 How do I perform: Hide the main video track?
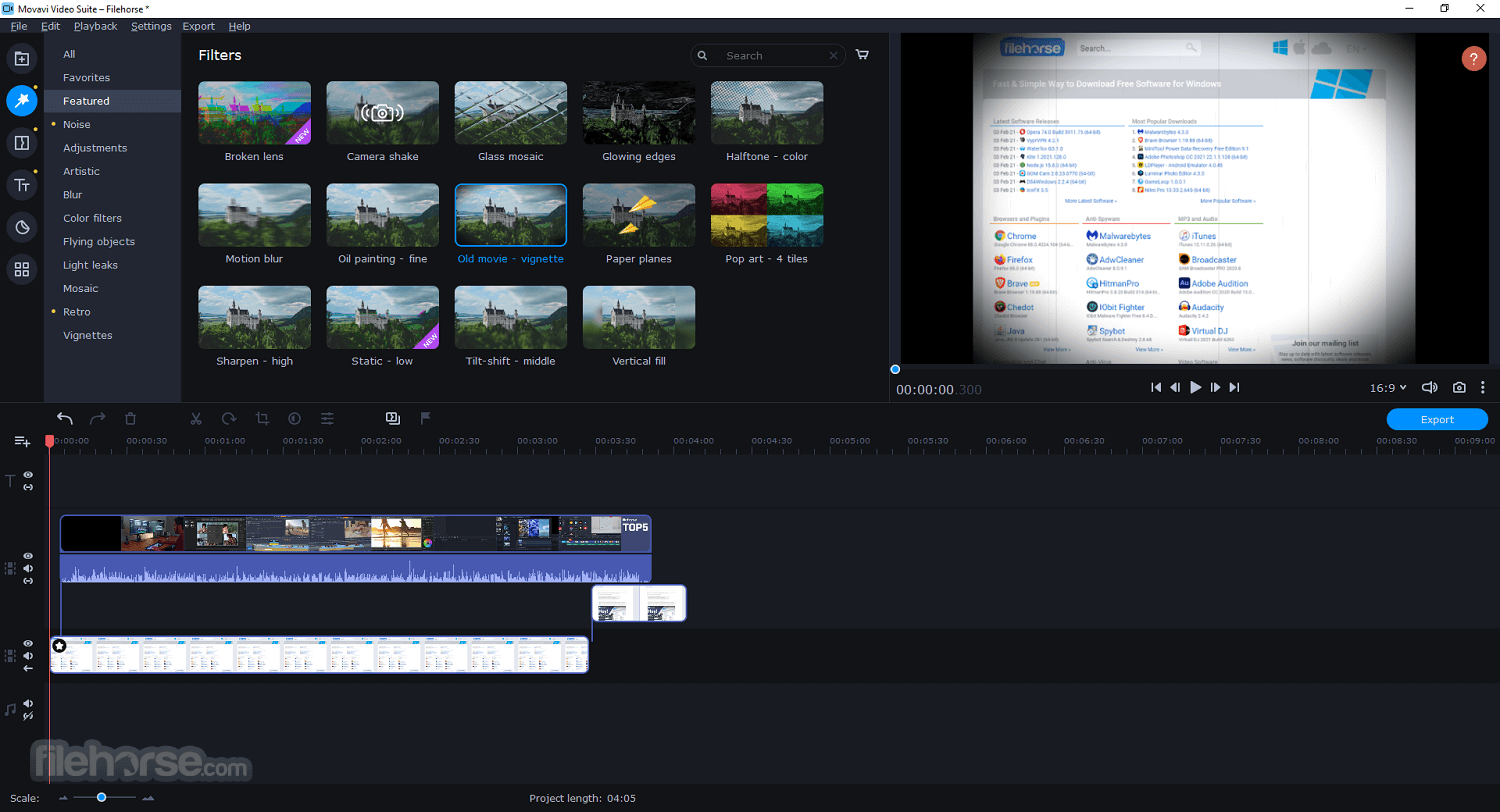[28, 644]
